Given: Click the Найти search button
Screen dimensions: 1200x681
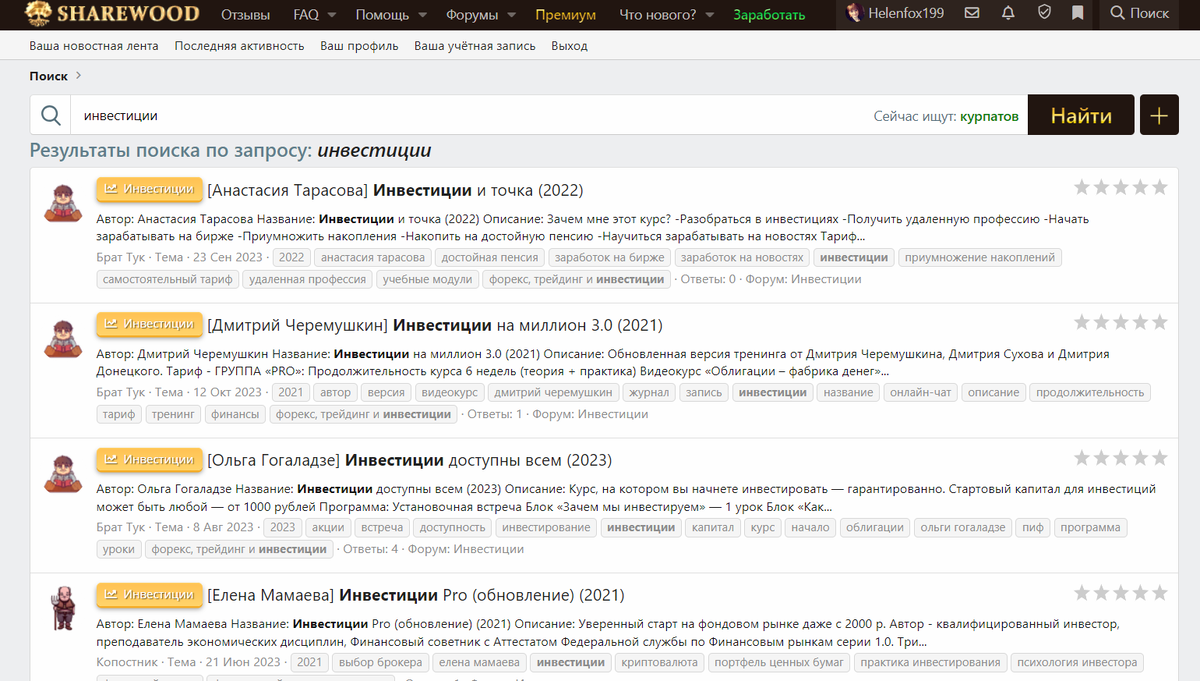Looking at the screenshot, I should [x=1081, y=115].
